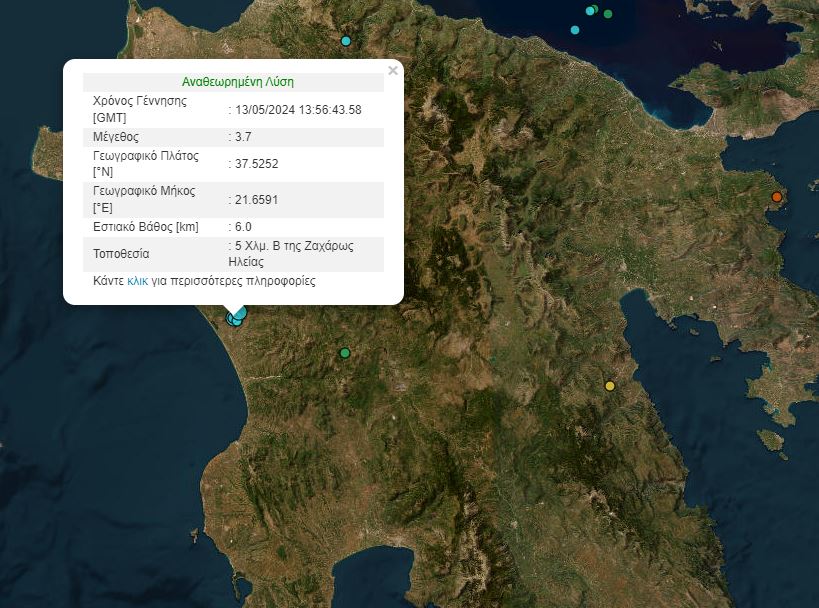Viewport: 819px width, 608px height.
Task: Click the orange earthquake marker on eastern coast
Action: click(777, 197)
